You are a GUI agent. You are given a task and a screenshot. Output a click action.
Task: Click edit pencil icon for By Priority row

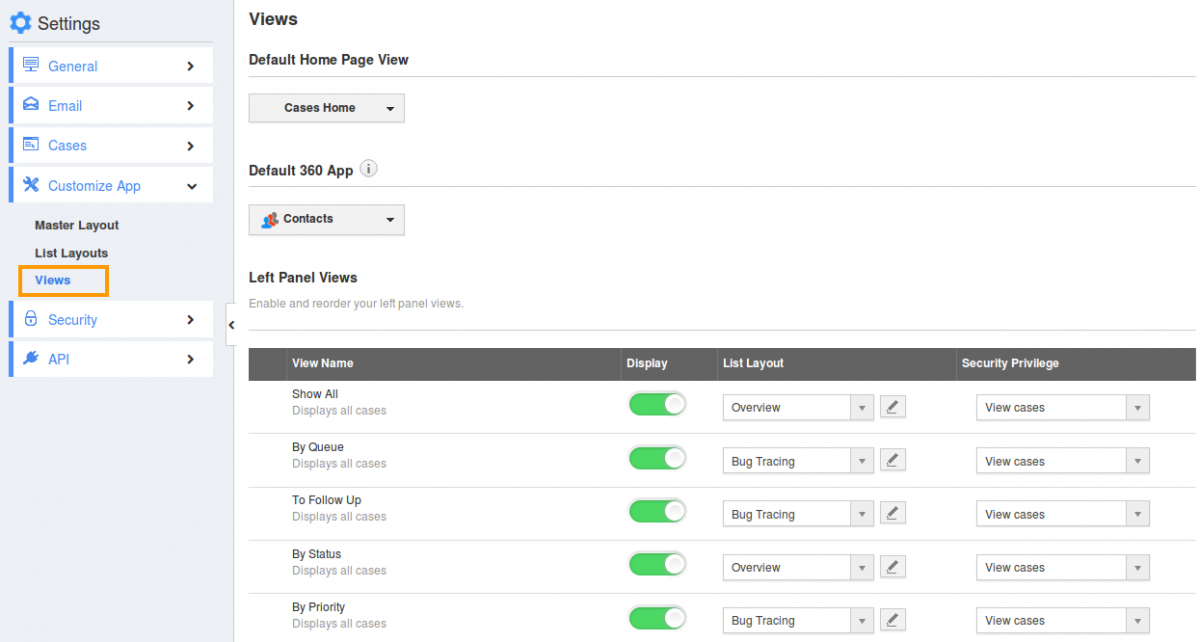click(x=893, y=620)
